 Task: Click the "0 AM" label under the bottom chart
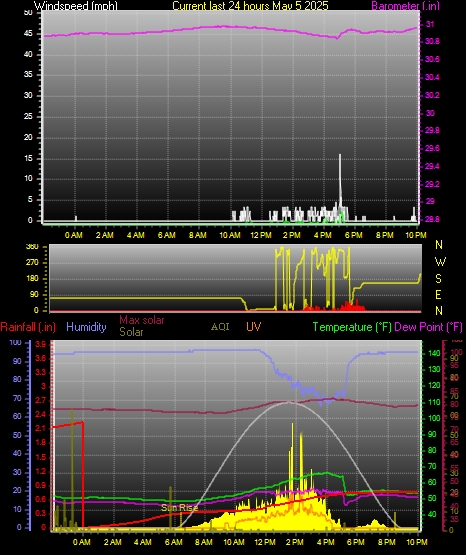82,542
